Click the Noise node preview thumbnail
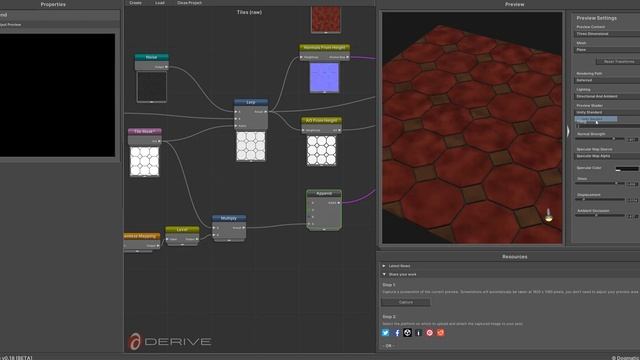This screenshot has height=360, width=640. [151, 87]
